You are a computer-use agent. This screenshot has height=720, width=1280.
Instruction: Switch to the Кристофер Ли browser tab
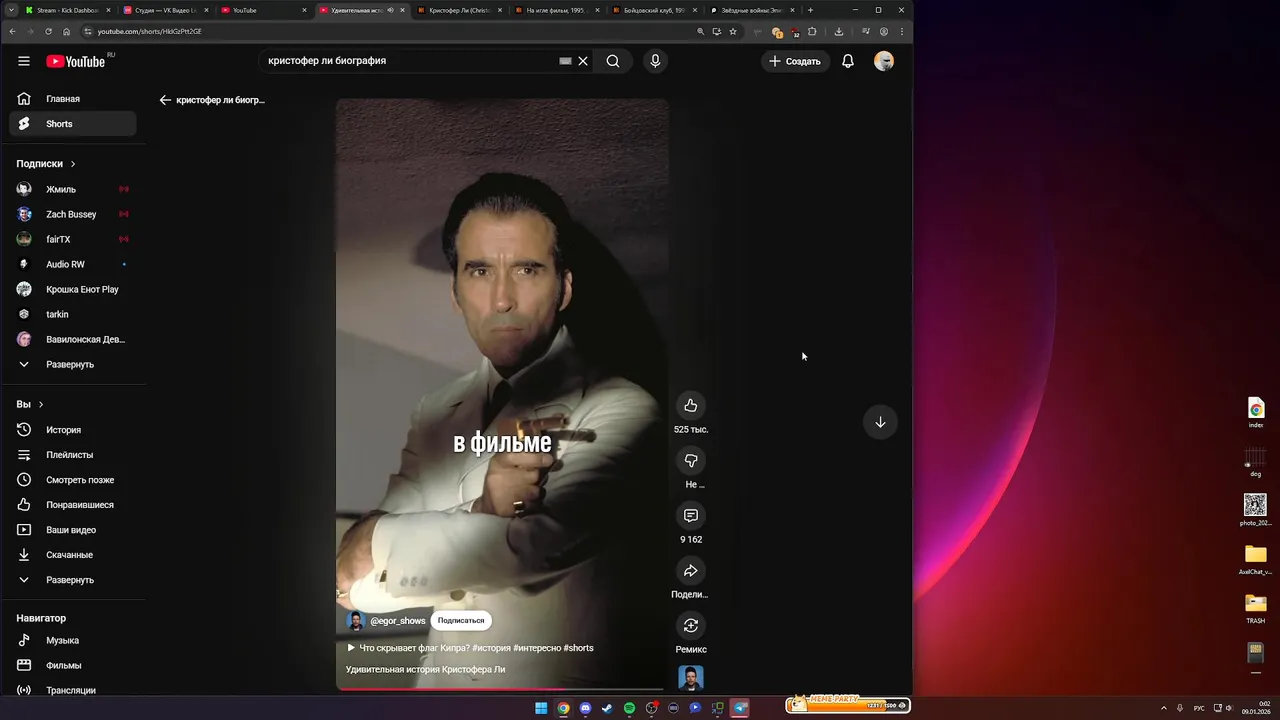(x=460, y=10)
